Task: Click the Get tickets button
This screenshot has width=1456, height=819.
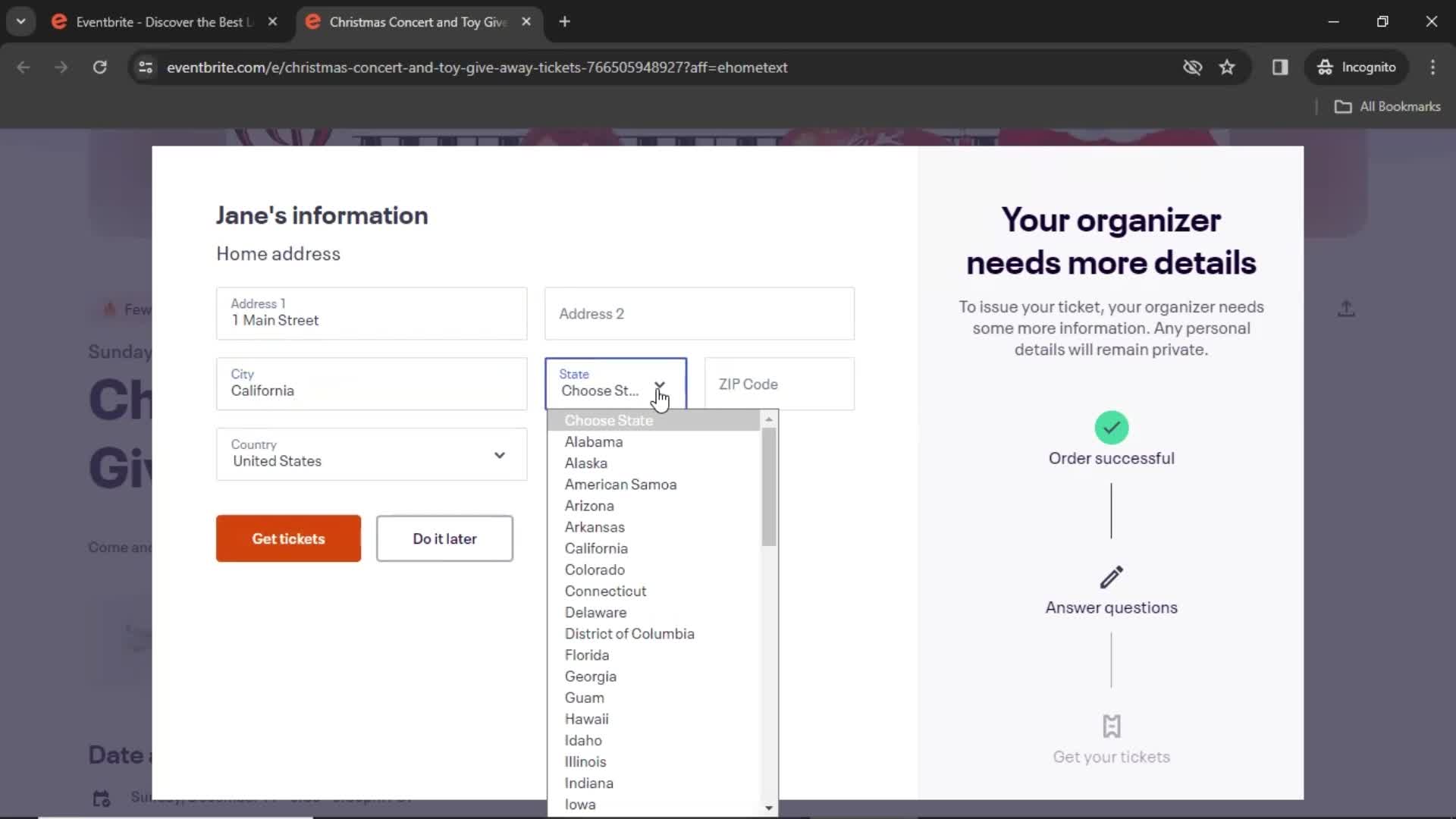Action: click(x=289, y=539)
